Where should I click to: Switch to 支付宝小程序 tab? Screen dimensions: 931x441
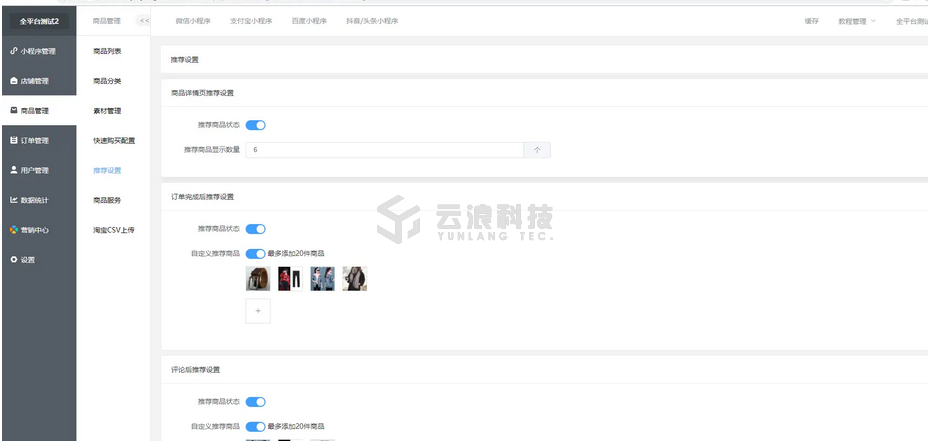point(250,21)
